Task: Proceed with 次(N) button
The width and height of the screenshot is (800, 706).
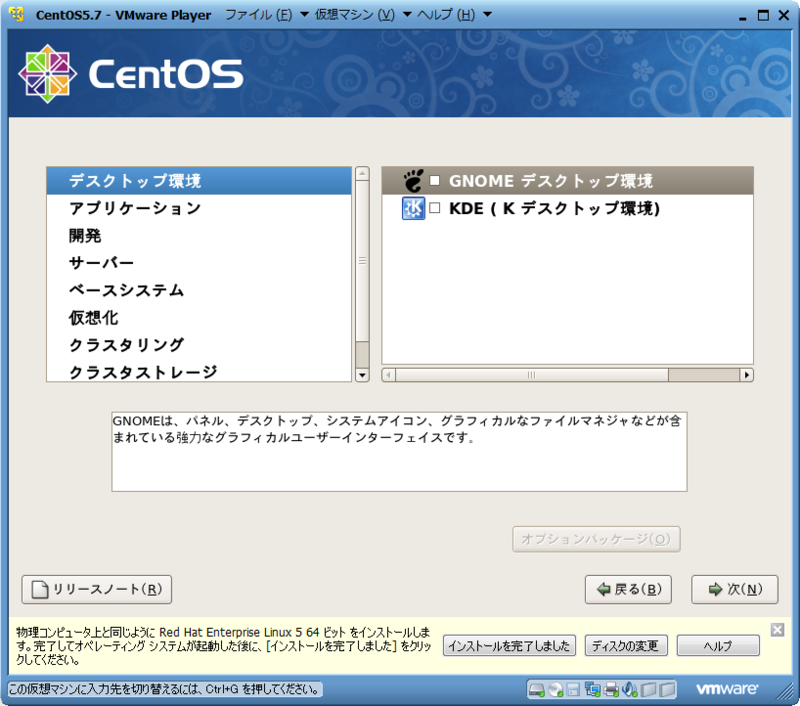Action: [x=735, y=590]
